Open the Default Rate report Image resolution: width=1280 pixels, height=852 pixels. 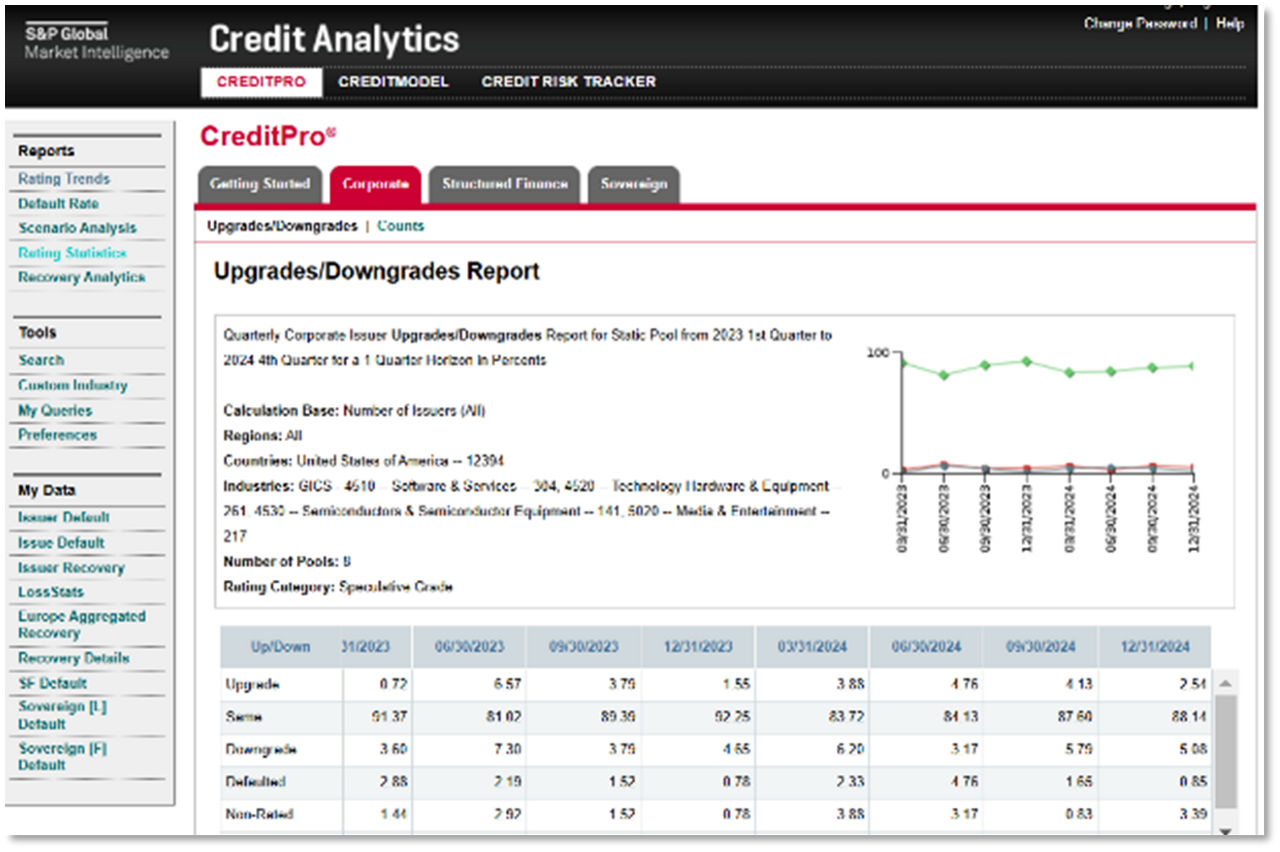(58, 203)
